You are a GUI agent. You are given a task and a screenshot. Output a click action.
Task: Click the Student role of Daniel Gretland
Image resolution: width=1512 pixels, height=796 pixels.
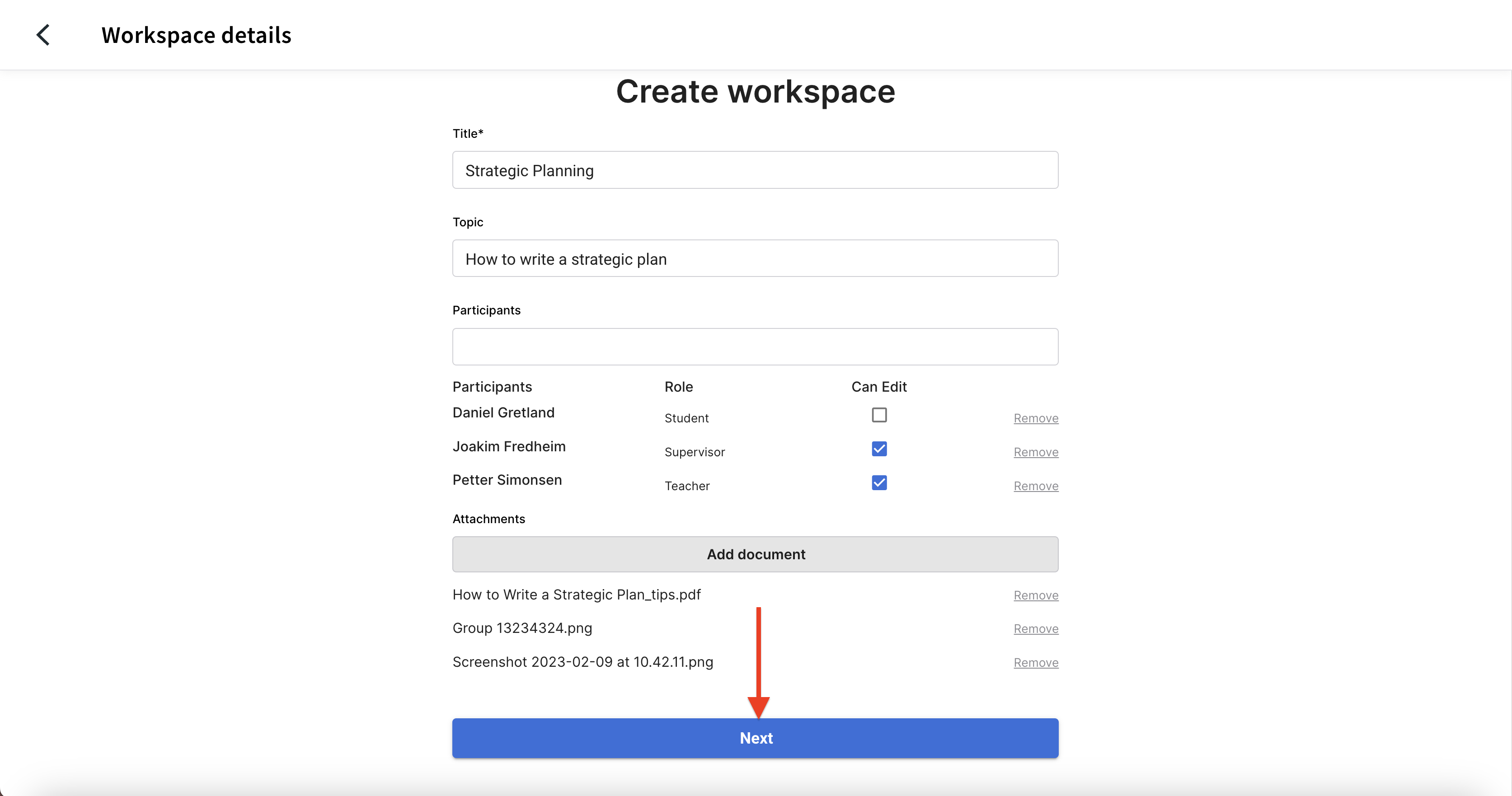click(686, 418)
